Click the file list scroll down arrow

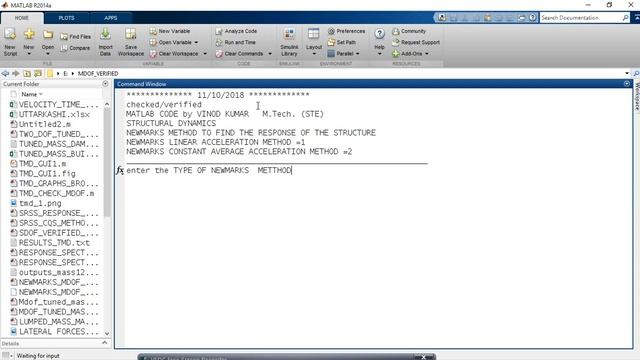pos(107,333)
